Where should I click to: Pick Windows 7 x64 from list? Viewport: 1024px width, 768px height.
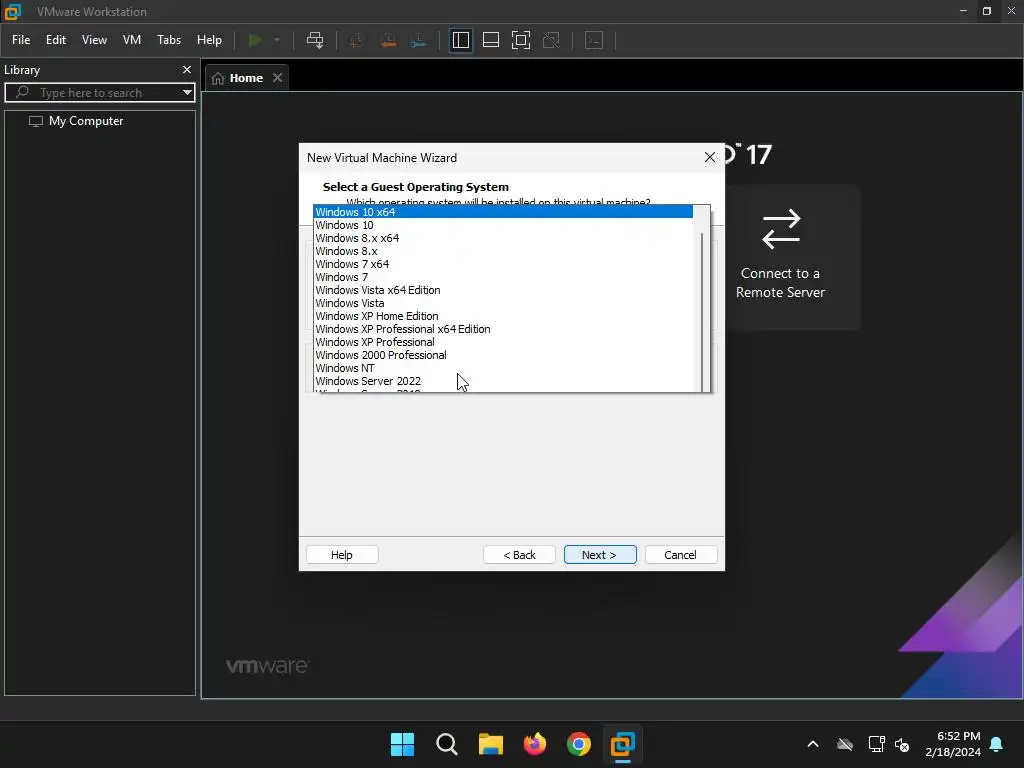coord(503,264)
